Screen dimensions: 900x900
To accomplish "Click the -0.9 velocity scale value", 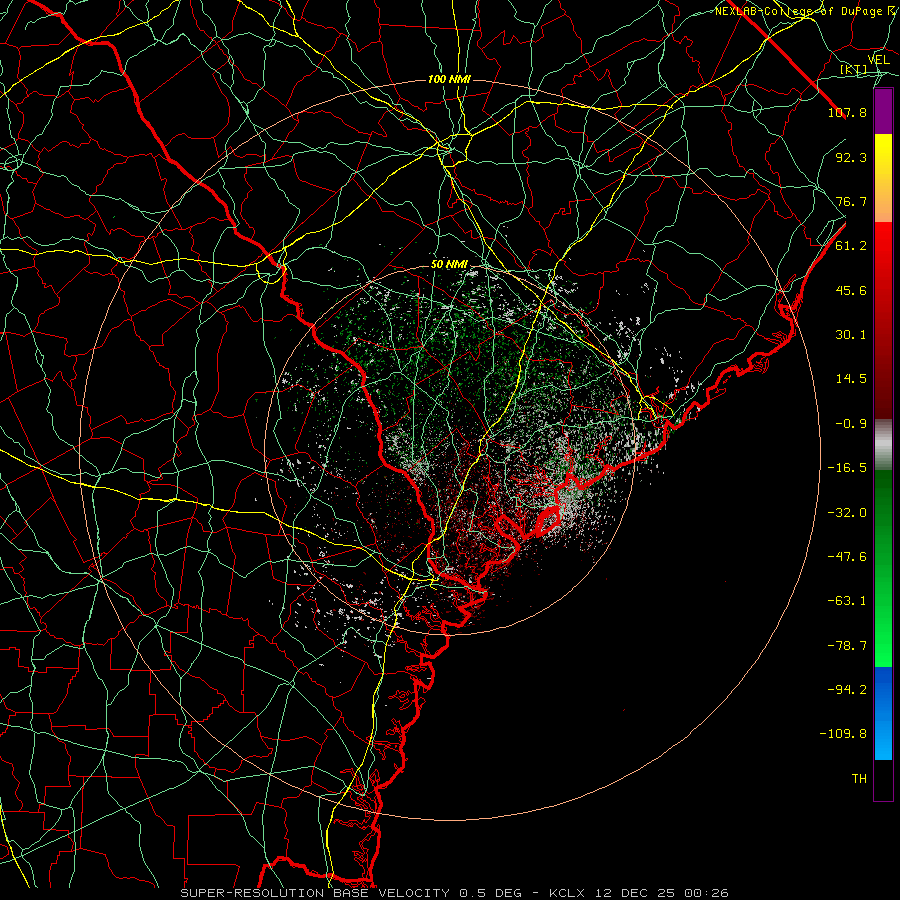I will (851, 424).
